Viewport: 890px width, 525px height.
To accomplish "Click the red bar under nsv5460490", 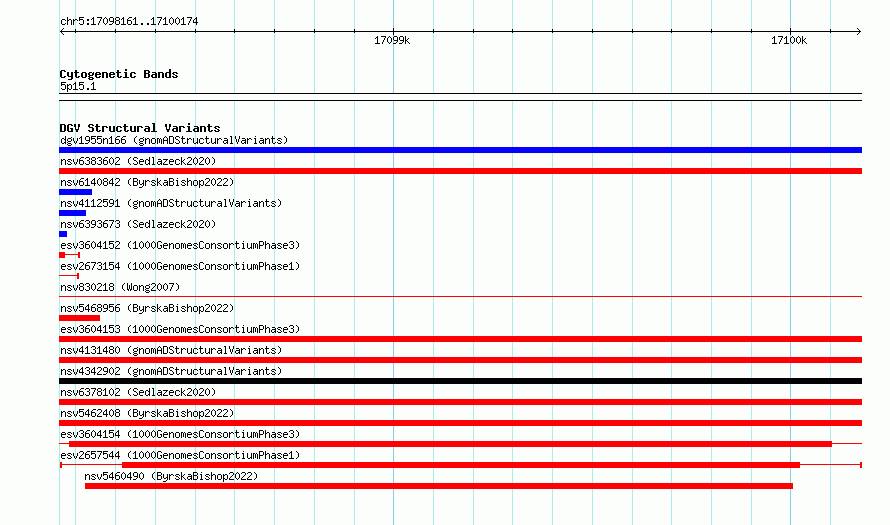I will tap(439, 486).
